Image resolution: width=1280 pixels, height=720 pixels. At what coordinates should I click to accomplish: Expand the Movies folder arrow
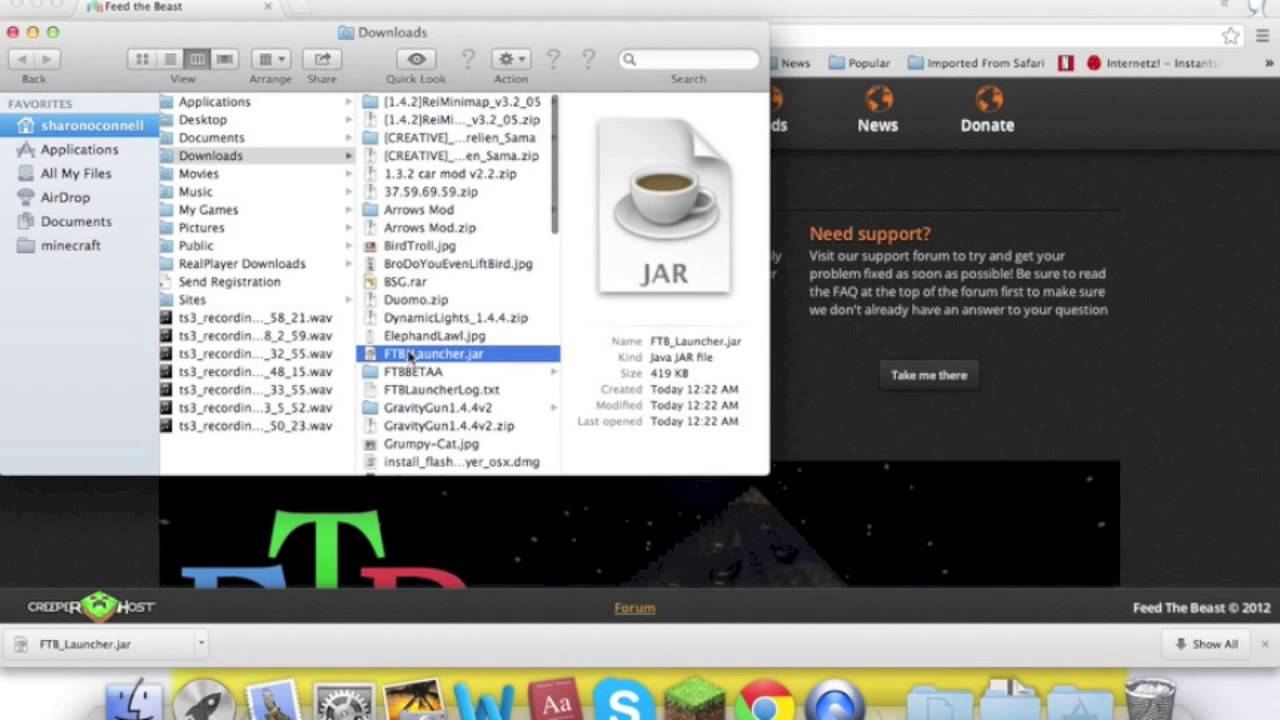(349, 174)
